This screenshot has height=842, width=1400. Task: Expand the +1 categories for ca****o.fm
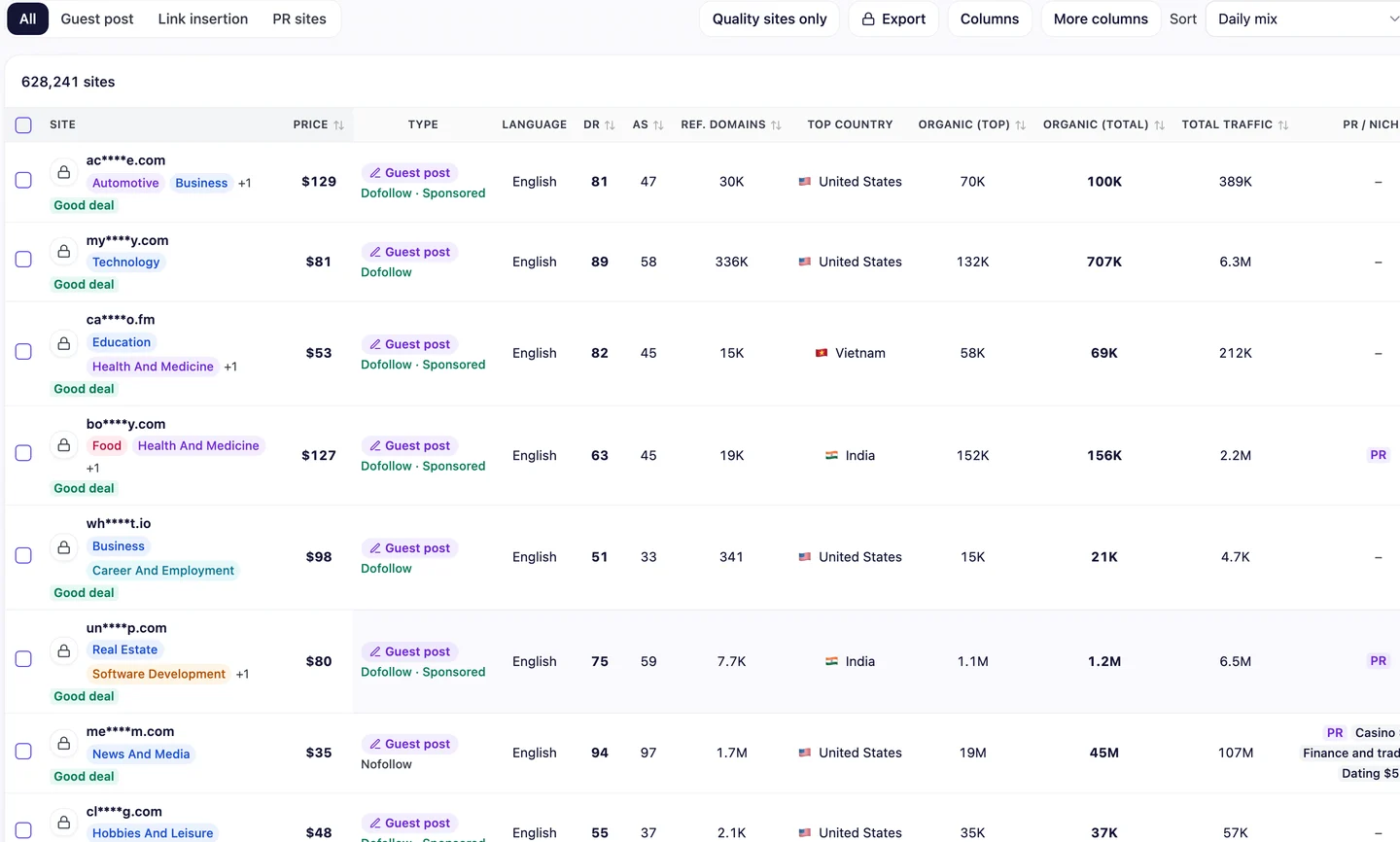(230, 367)
